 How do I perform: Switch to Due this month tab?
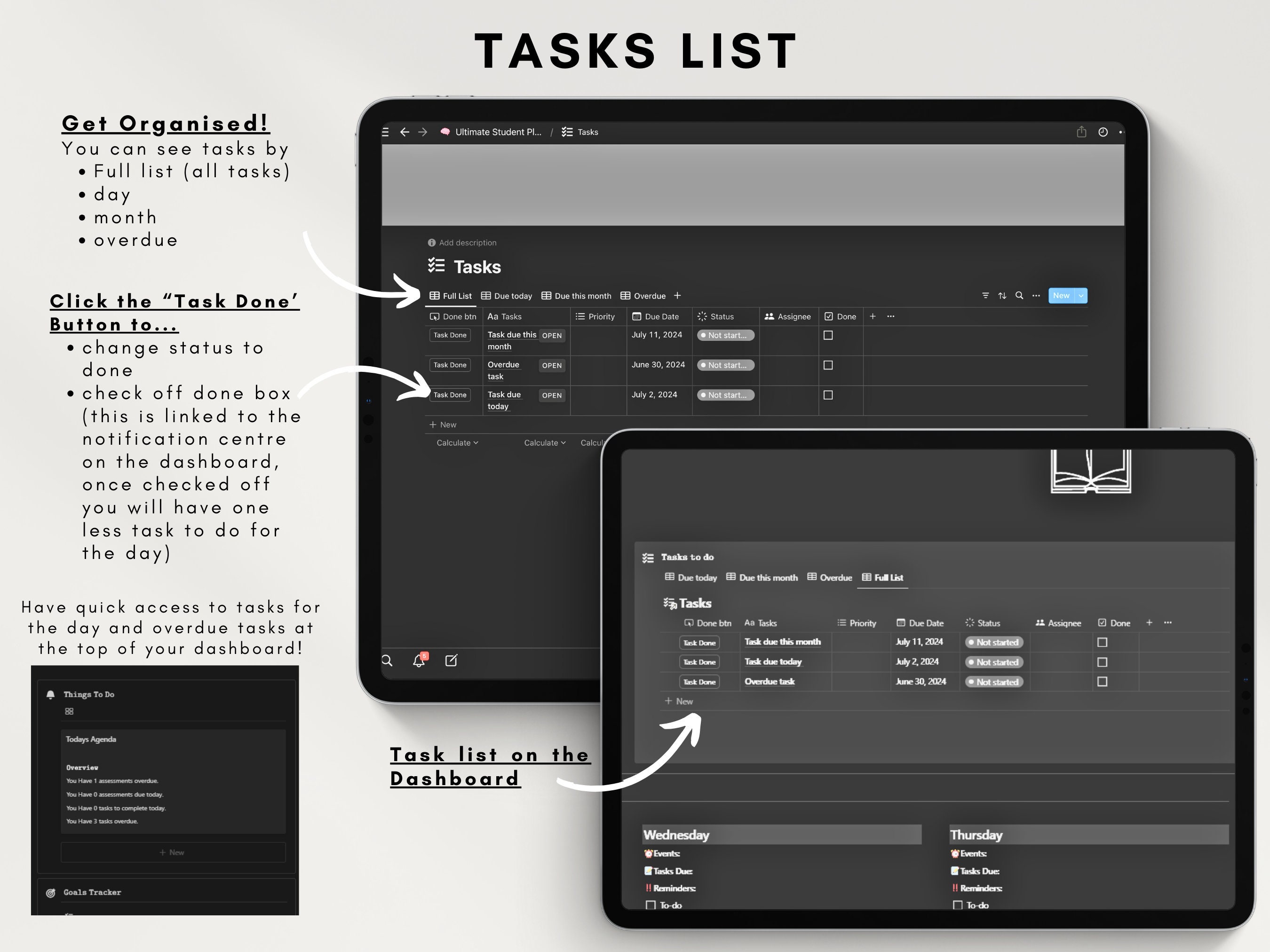pos(576,296)
